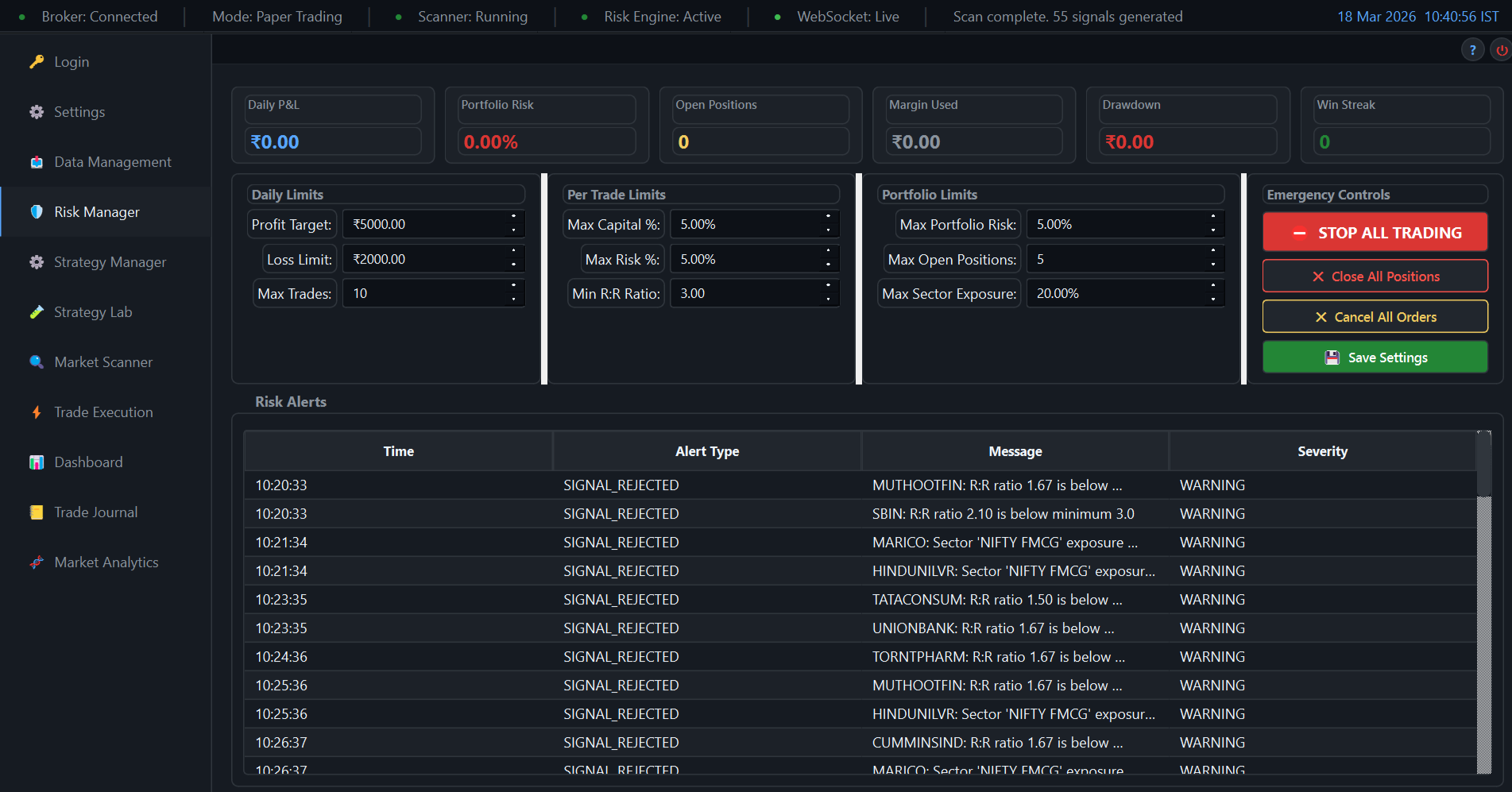Click the Save Settings button
Viewport: 1512px width, 792px height.
(1375, 357)
